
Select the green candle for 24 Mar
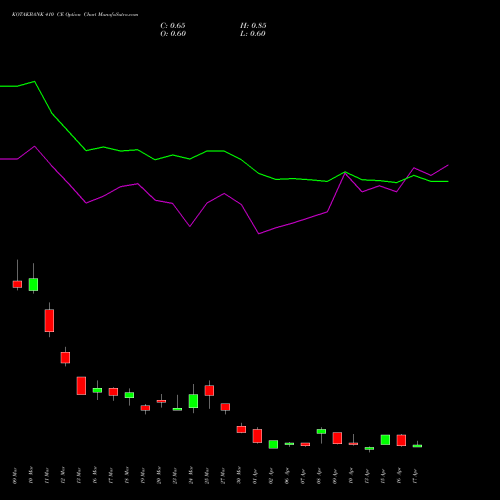193,401
